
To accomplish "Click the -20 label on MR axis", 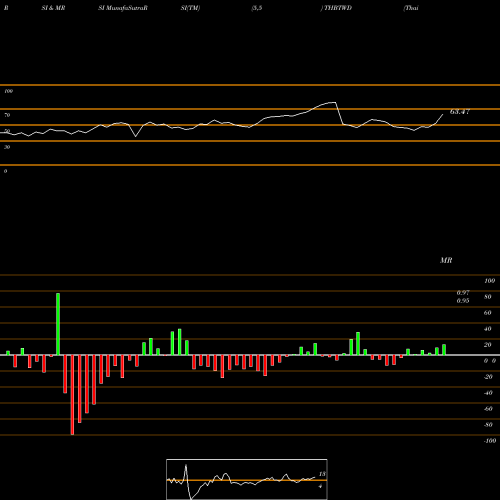I will click(488, 377).
